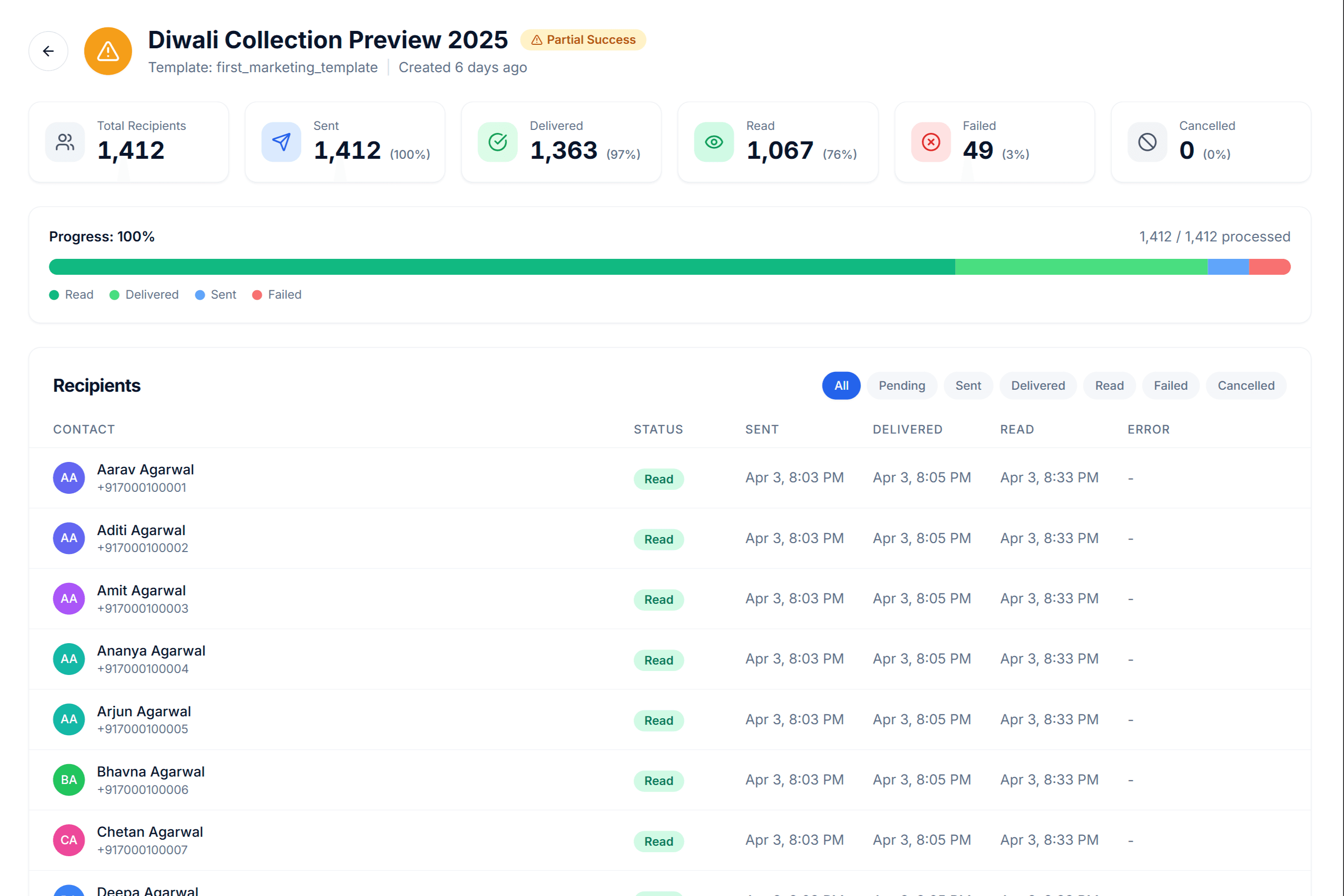This screenshot has width=1344, height=896.
Task: Click the Read legend dot
Action: tap(54, 295)
